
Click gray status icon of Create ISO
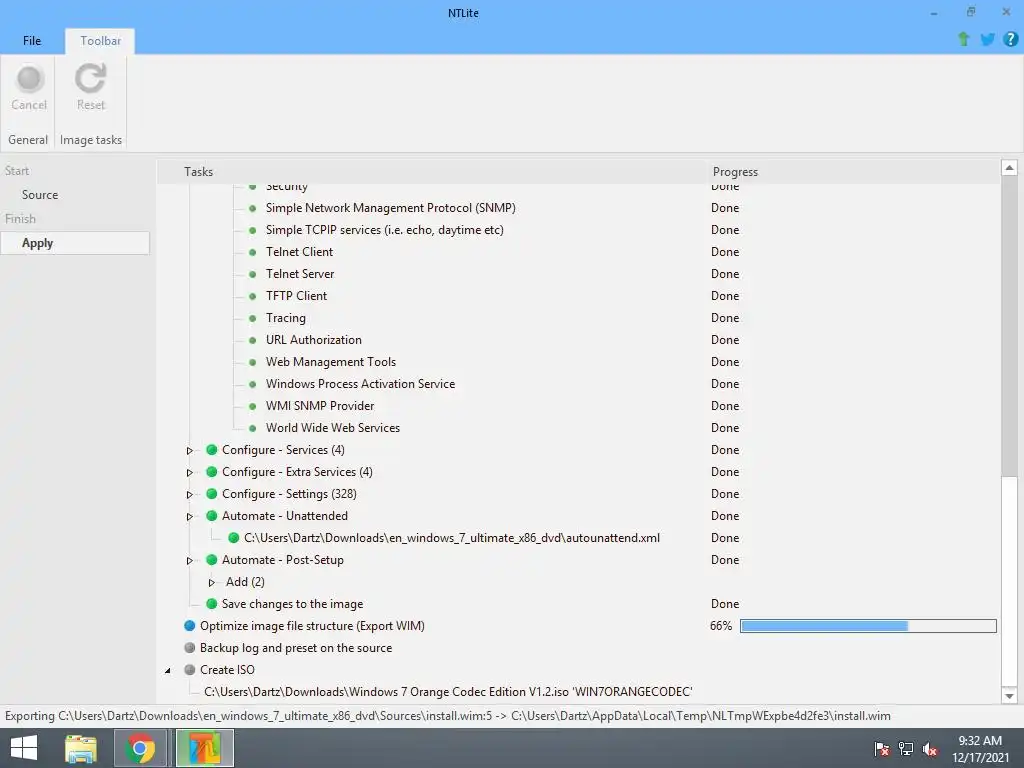click(189, 670)
